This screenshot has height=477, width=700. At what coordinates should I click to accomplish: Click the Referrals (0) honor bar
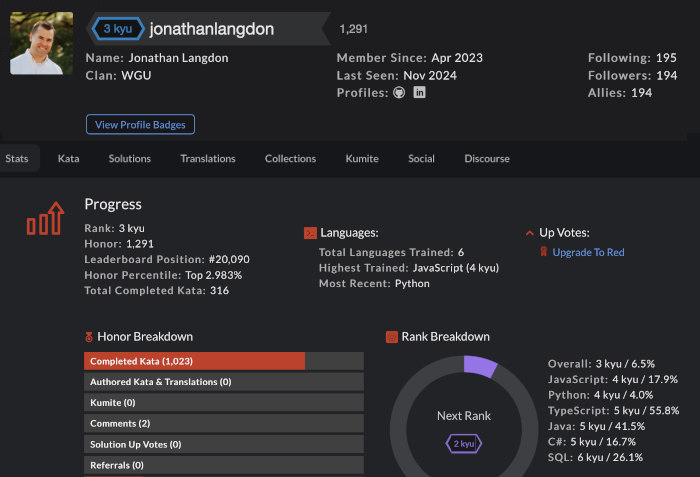pos(224,465)
